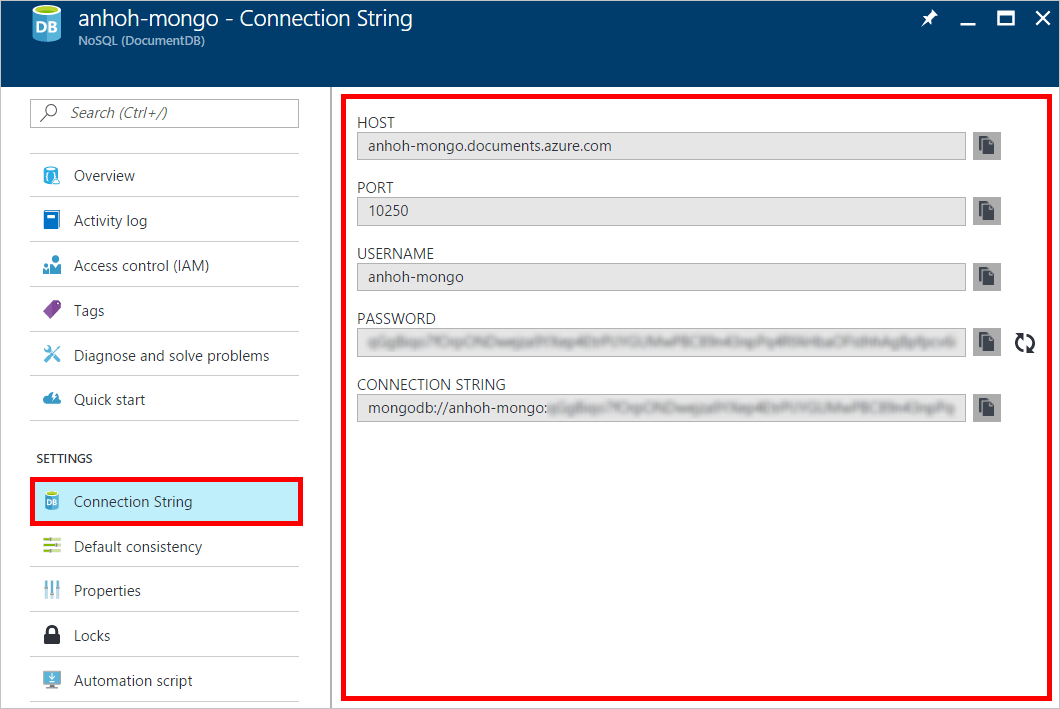Image resolution: width=1060 pixels, height=709 pixels.
Task: Select the HOST value field
Action: point(660,145)
